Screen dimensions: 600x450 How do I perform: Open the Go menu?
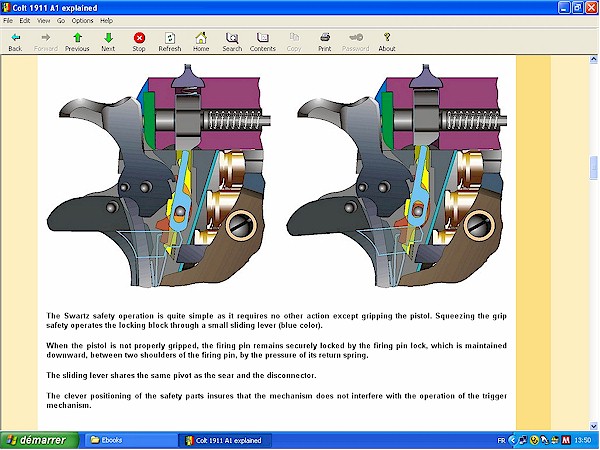click(61, 21)
